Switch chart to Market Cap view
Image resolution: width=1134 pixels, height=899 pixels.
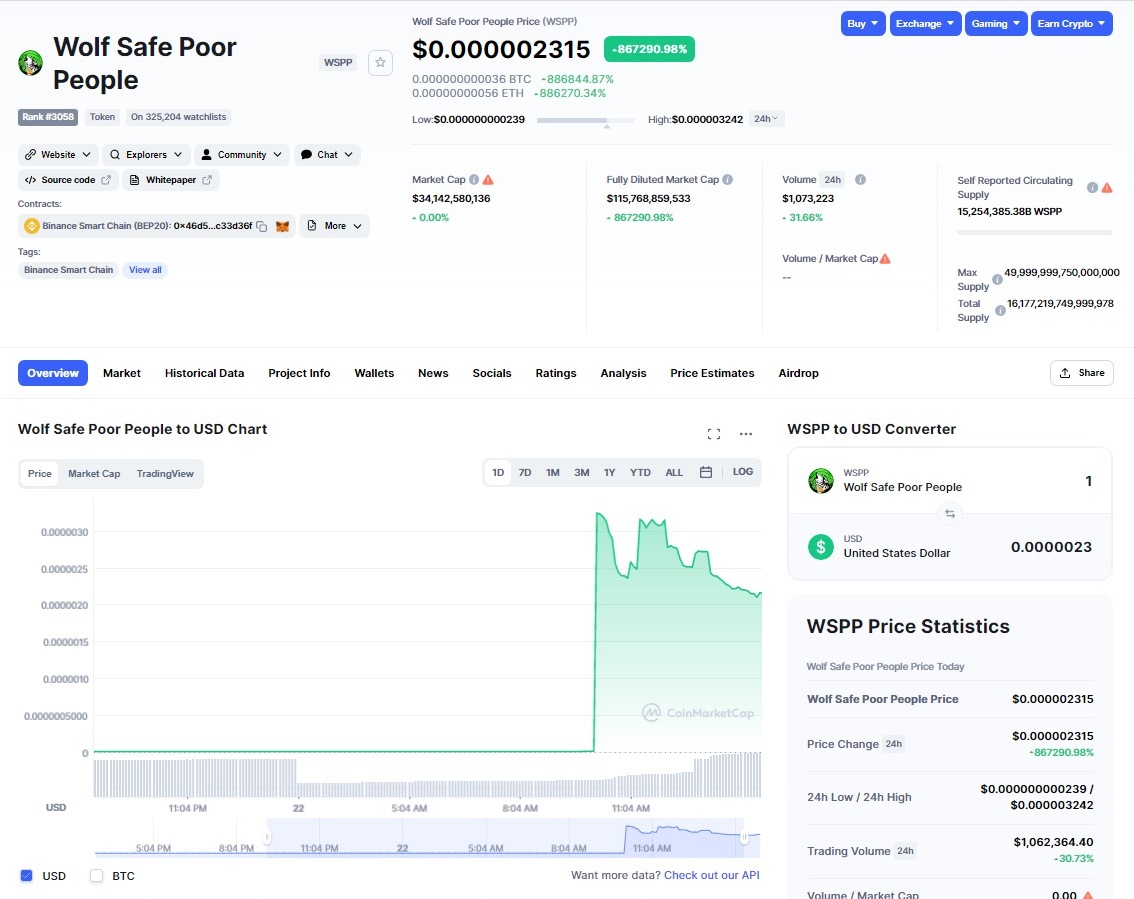pos(94,474)
